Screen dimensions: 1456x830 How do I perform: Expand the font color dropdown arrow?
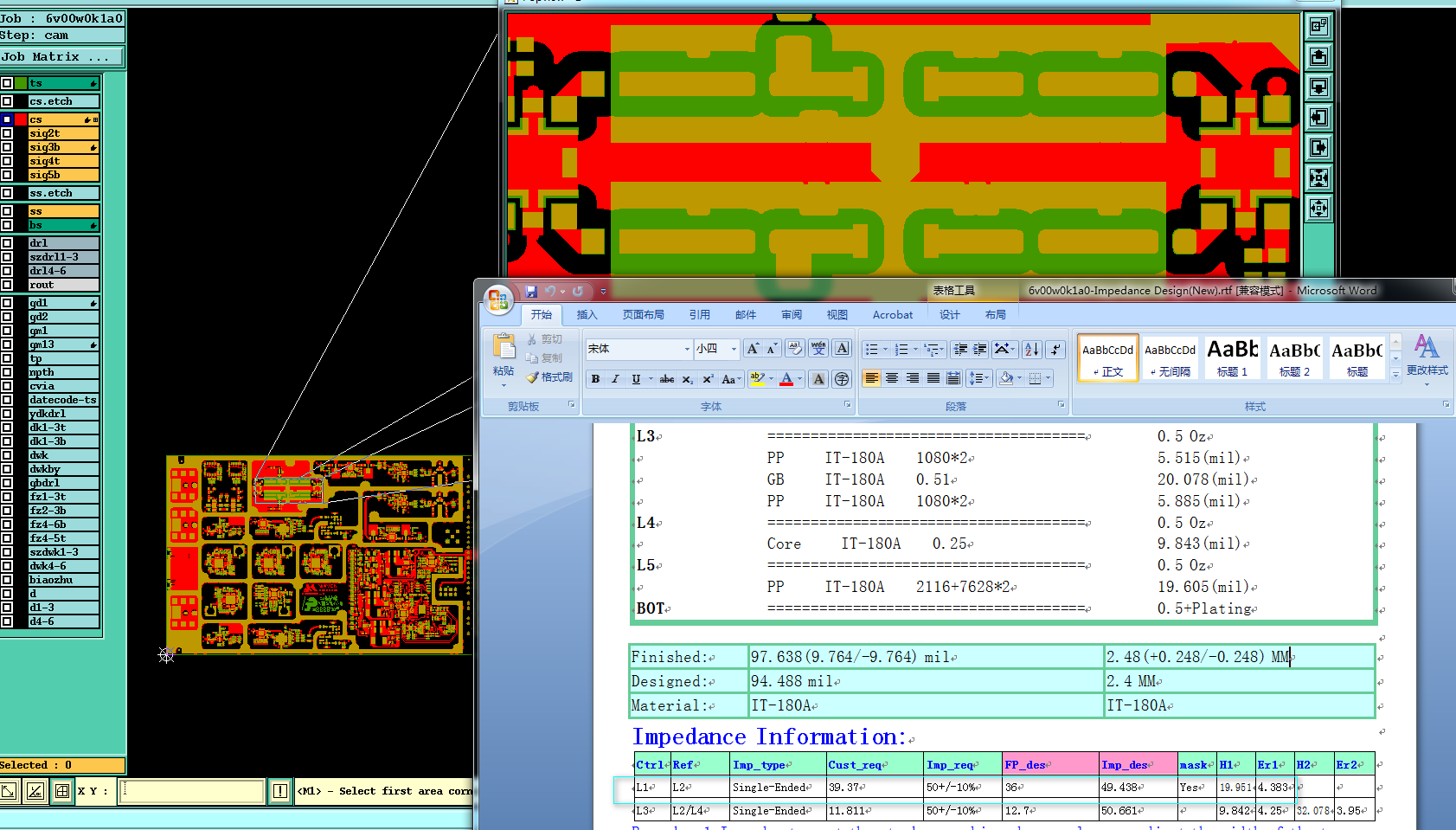tap(799, 379)
